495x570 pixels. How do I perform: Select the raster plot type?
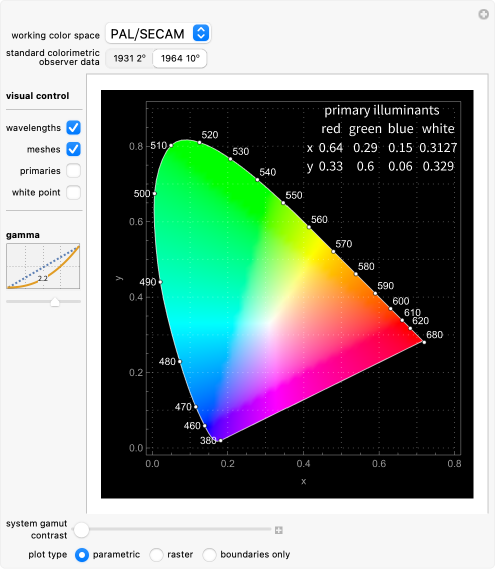pos(156,555)
